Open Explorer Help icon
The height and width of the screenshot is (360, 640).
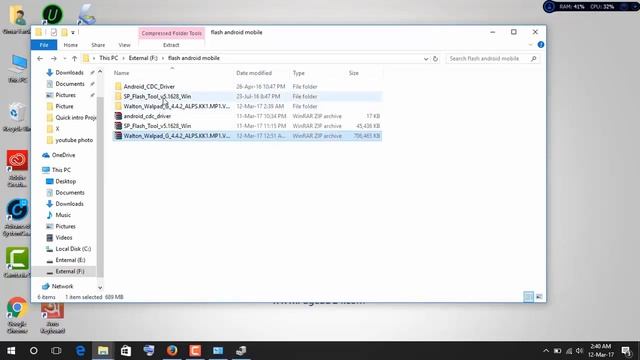541,45
